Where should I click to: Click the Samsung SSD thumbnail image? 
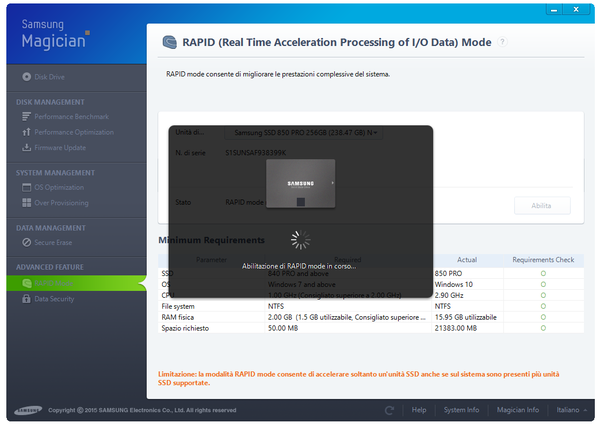coord(300,184)
